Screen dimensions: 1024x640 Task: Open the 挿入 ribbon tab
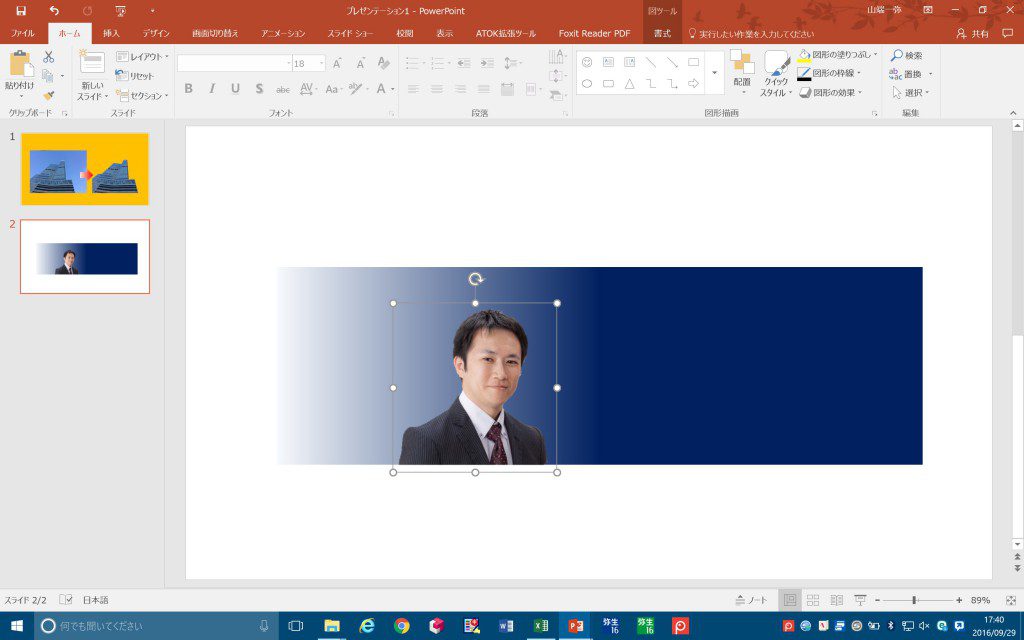tap(111, 33)
